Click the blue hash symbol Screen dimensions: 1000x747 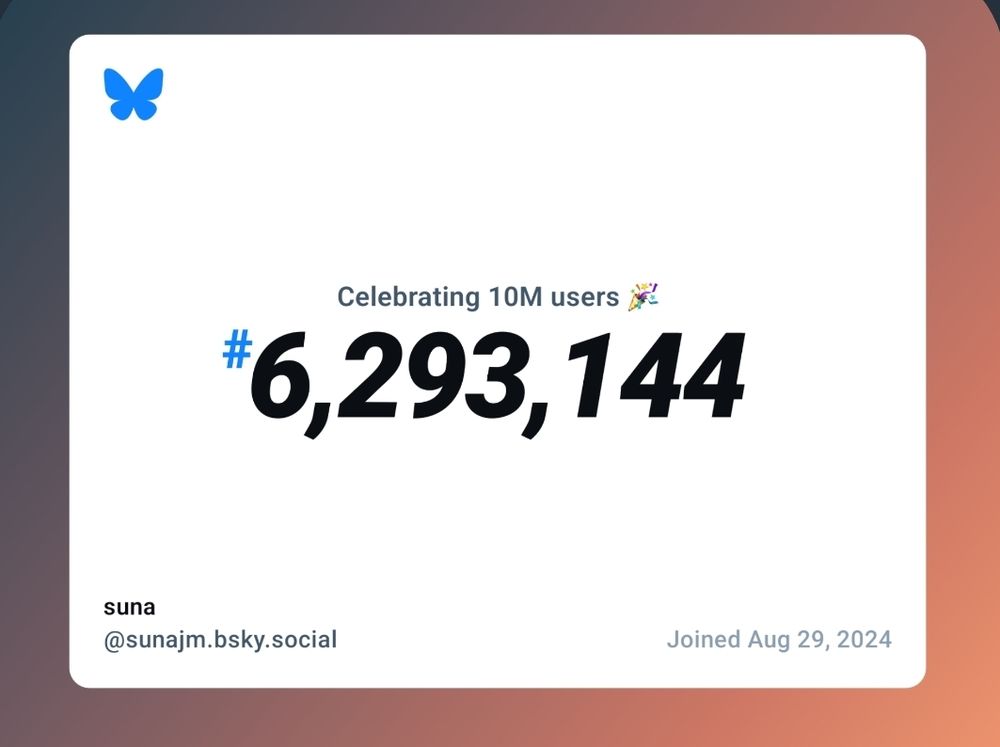point(236,352)
